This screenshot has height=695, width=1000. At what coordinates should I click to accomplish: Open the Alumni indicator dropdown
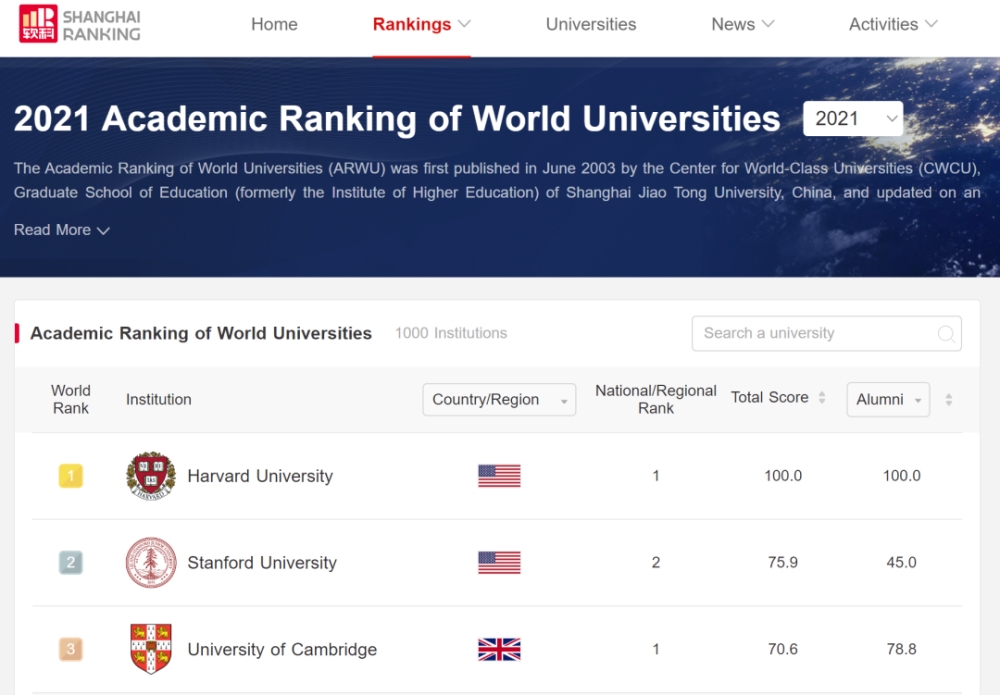click(888, 400)
